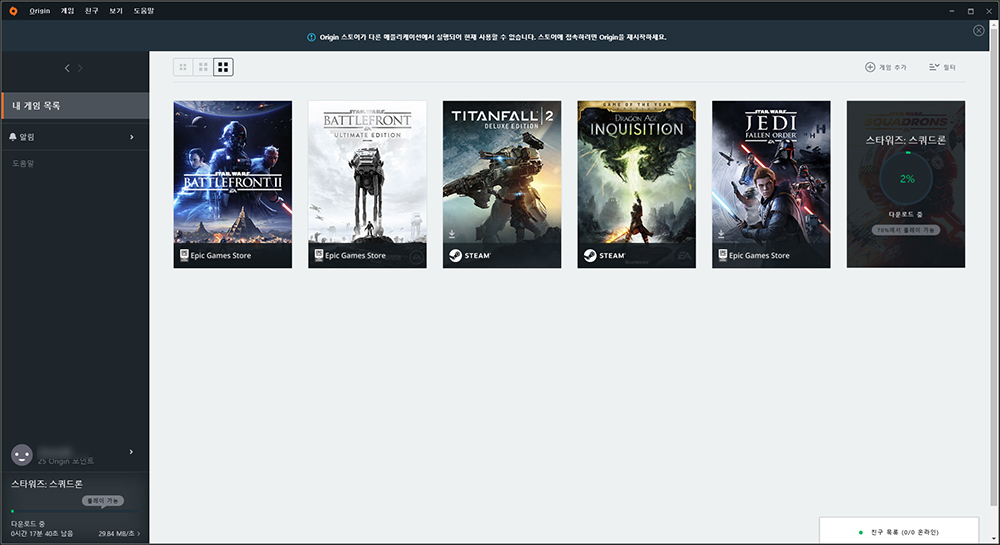Screen dimensions: 1000x545
Task: Click the info icon in notification banner
Action: click(x=311, y=37)
